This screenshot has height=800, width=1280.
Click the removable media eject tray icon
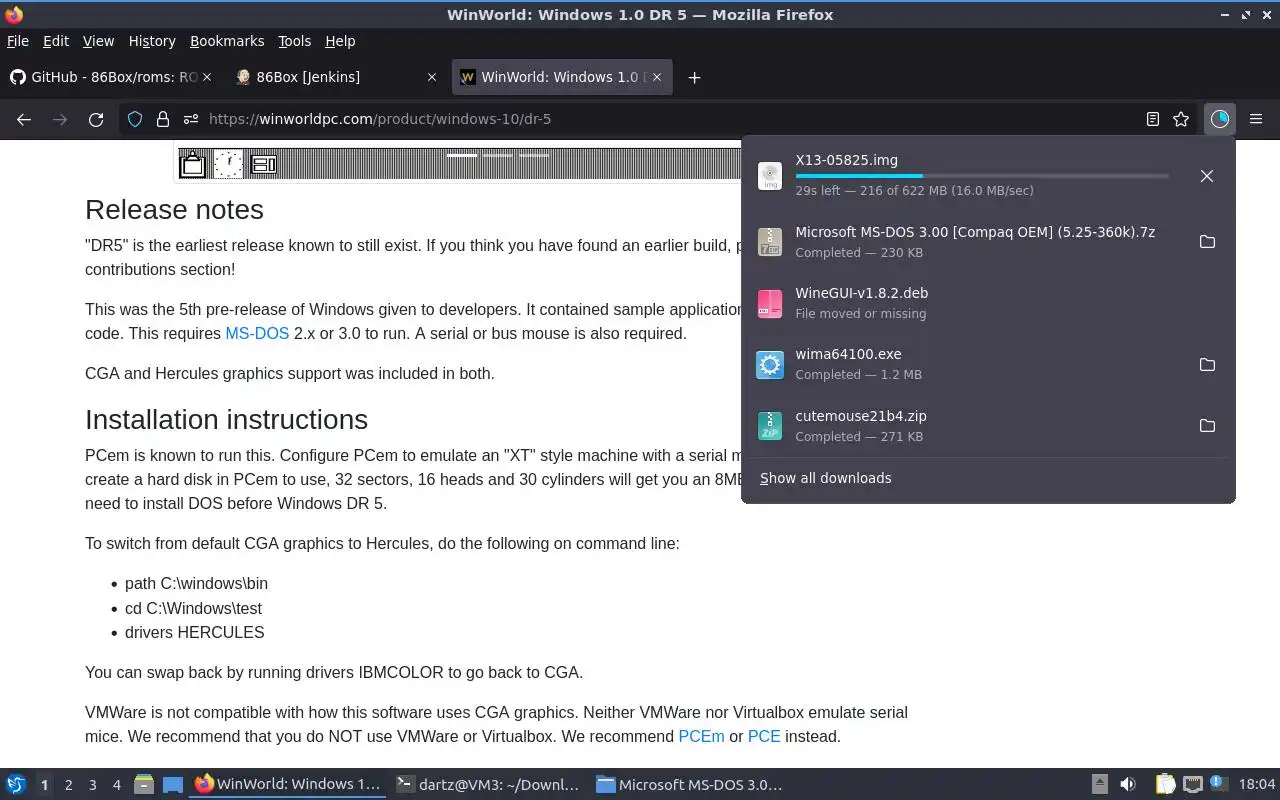click(1099, 785)
